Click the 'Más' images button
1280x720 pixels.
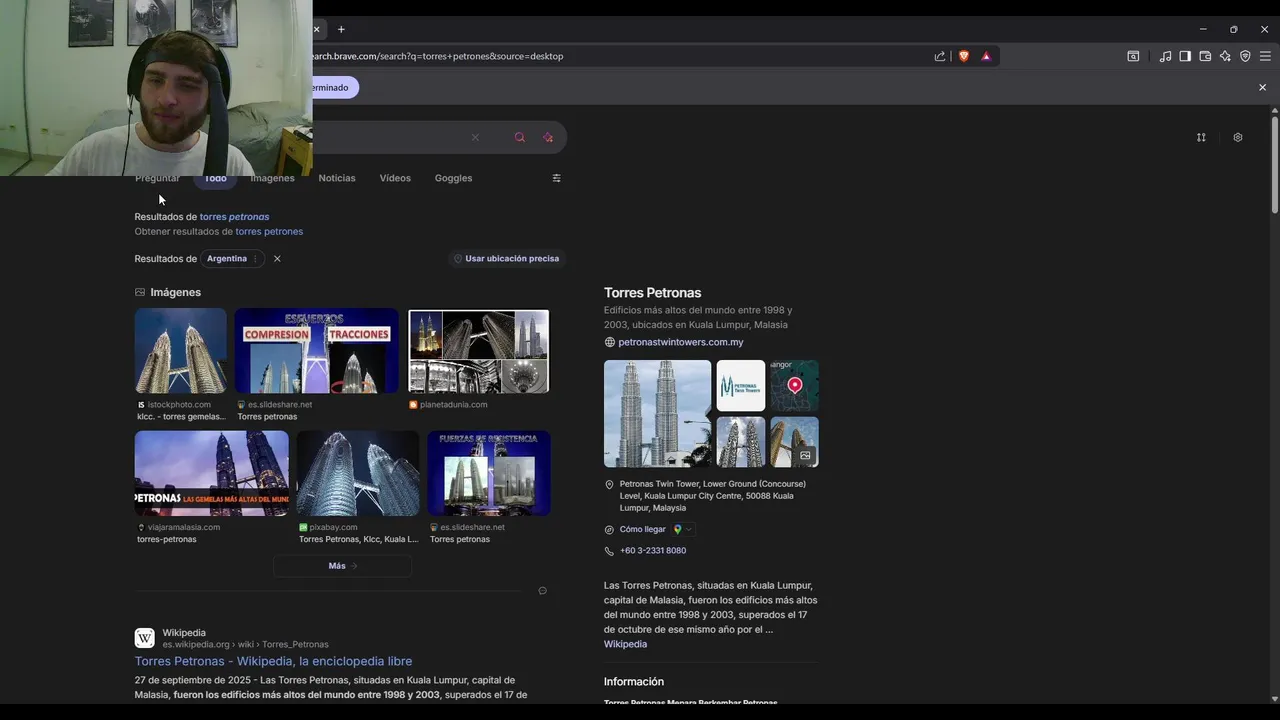pos(342,566)
